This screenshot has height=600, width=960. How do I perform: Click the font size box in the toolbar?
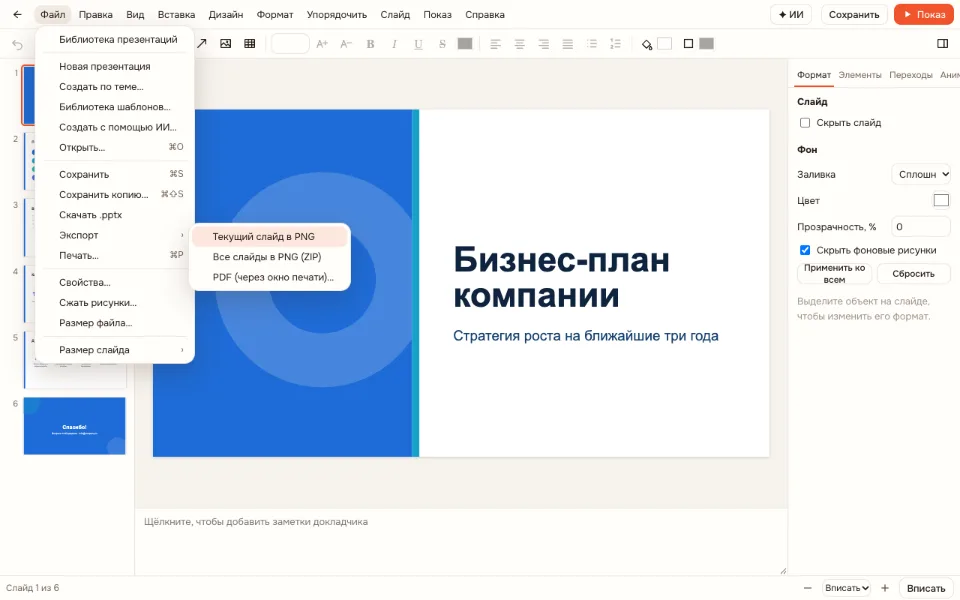pyautogui.click(x=290, y=43)
